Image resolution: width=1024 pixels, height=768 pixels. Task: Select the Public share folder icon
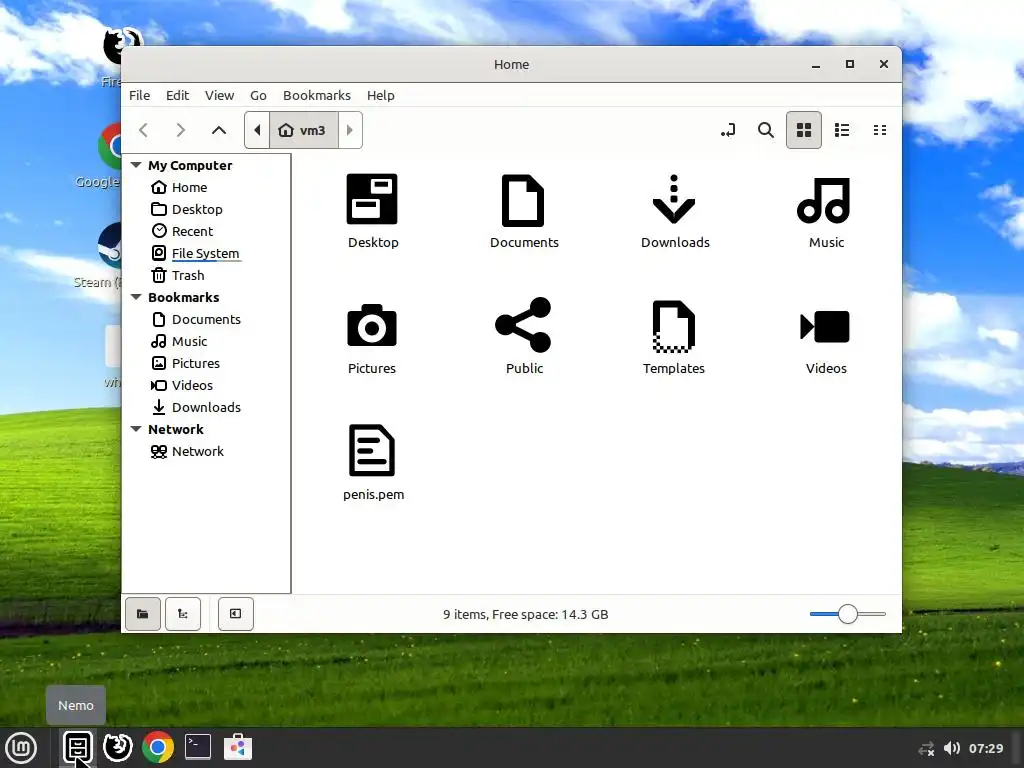click(x=523, y=325)
